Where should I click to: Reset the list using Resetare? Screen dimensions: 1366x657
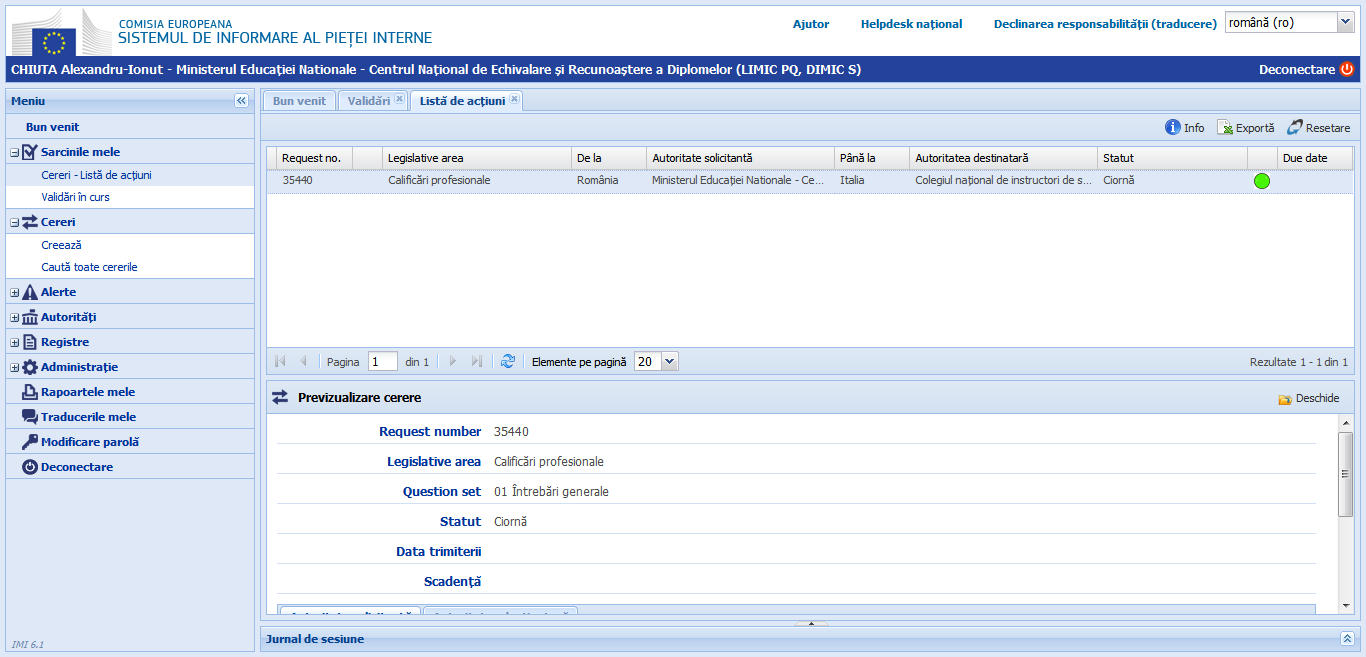point(1295,128)
